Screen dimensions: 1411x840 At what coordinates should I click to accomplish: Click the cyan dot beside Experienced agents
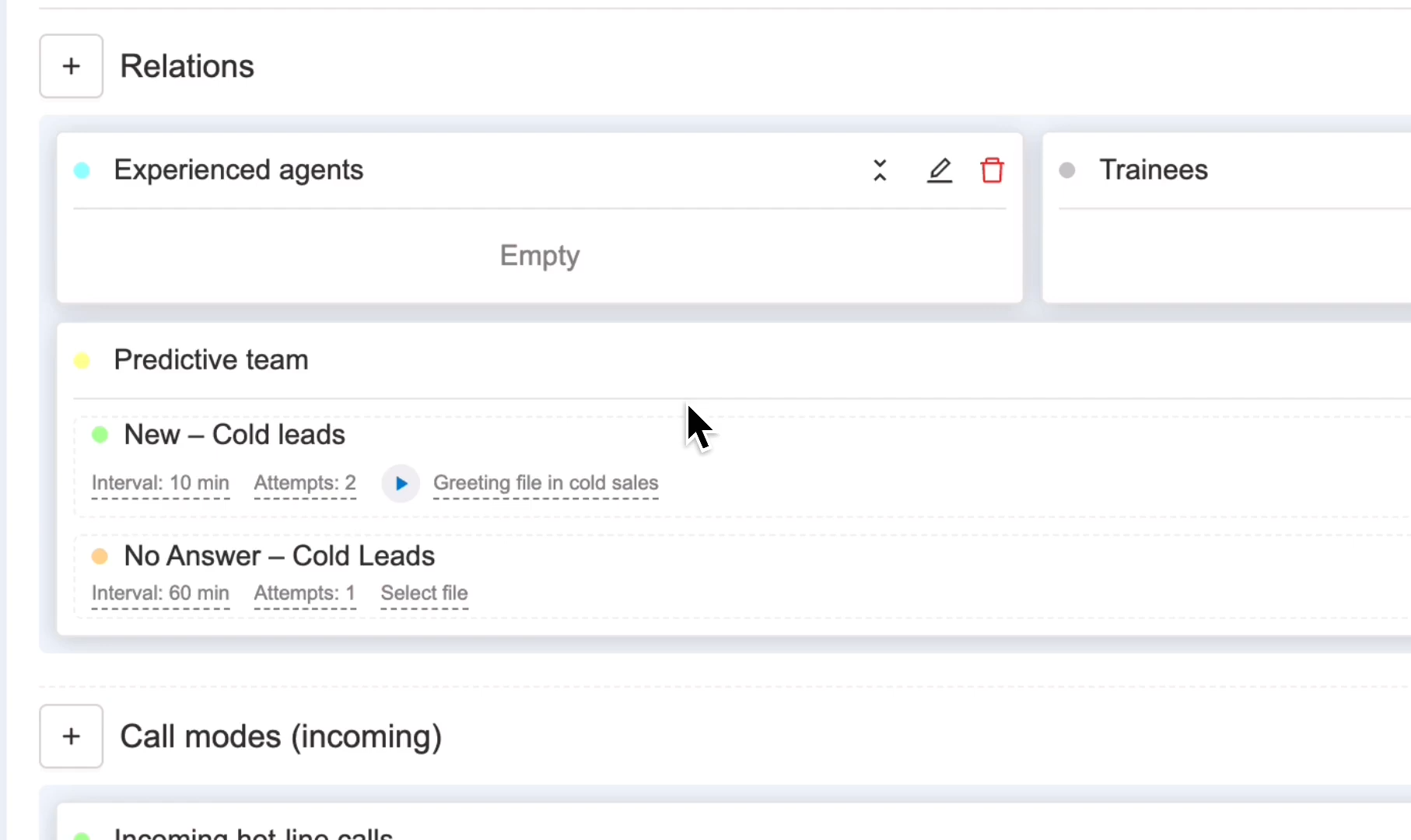[82, 170]
